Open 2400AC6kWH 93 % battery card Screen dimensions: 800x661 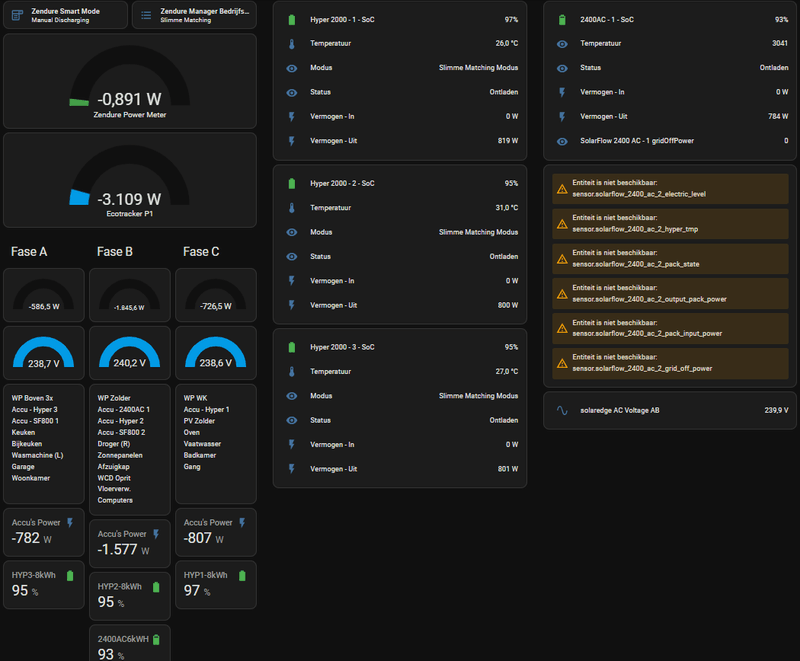[x=130, y=644]
